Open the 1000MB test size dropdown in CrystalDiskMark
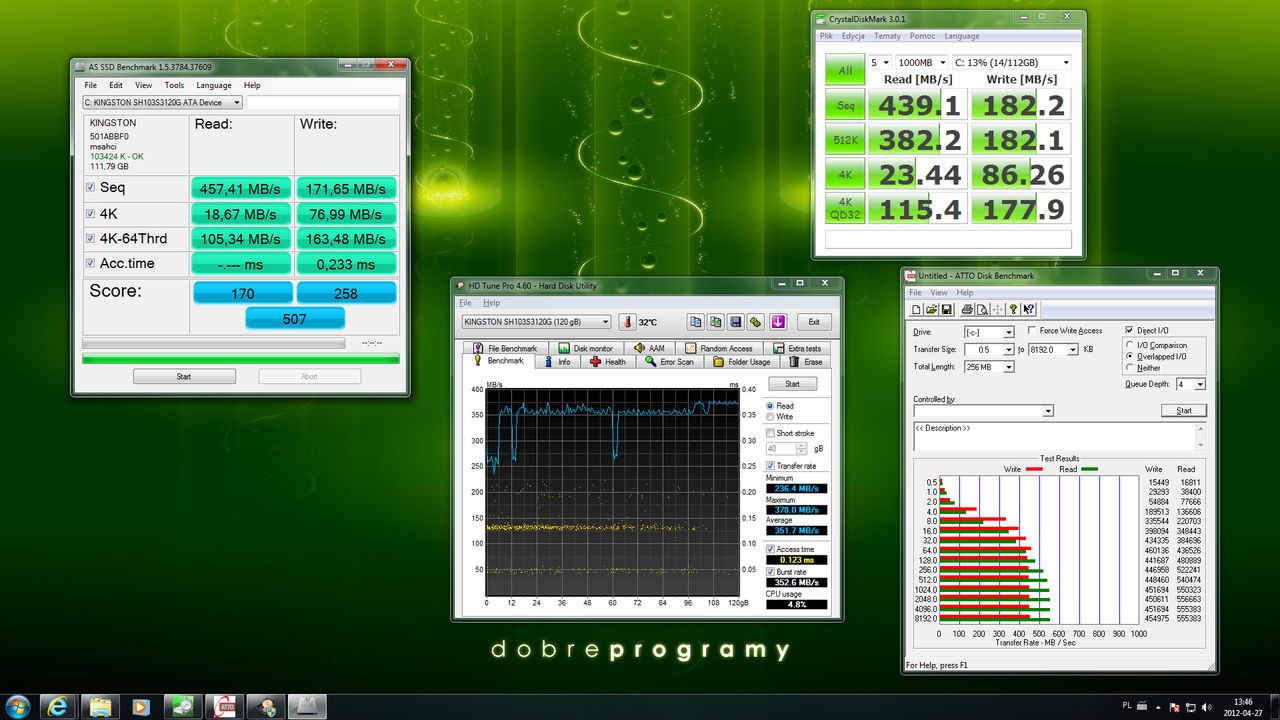Image resolution: width=1280 pixels, height=720 pixels. tap(920, 62)
